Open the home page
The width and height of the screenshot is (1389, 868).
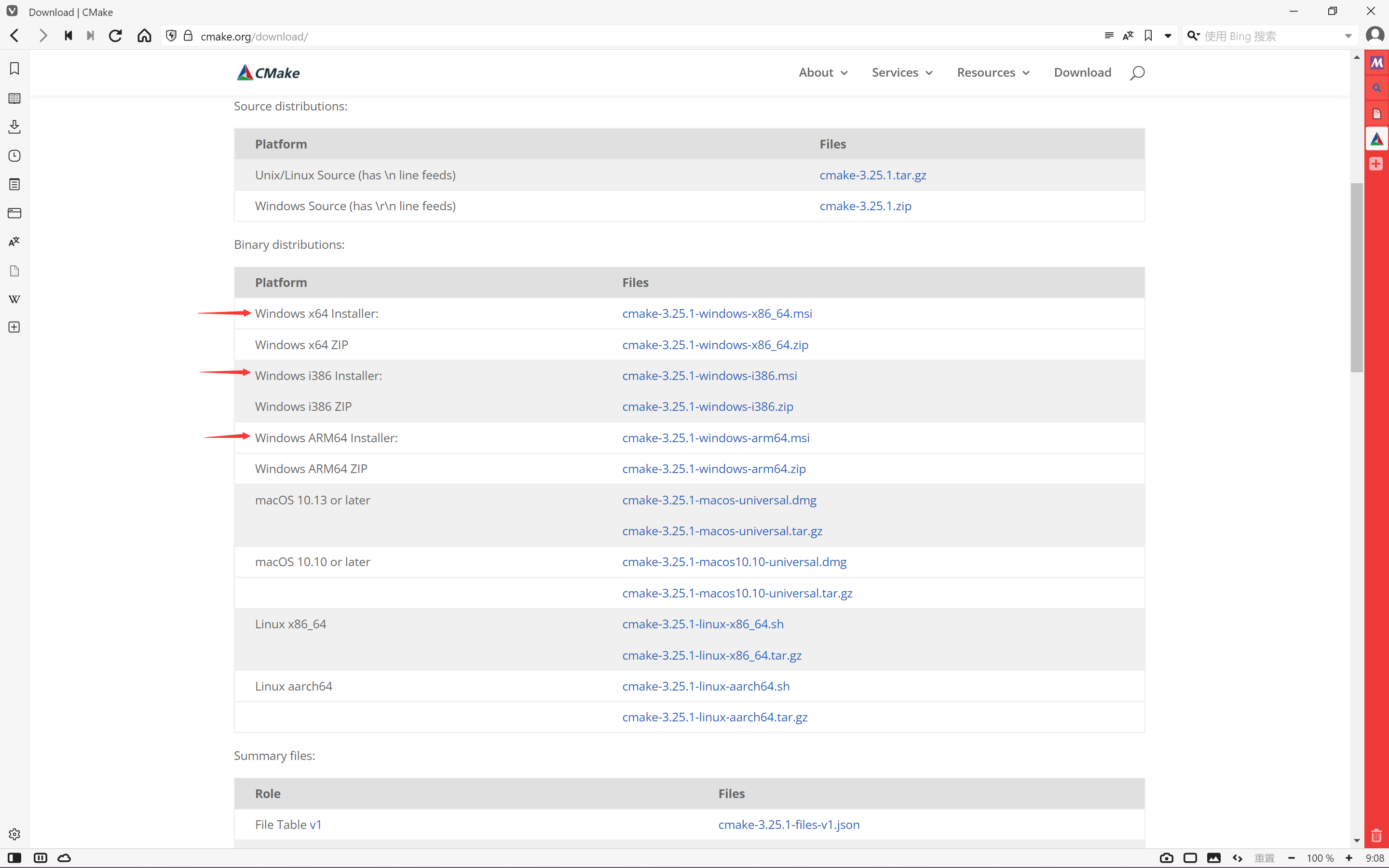point(144,36)
